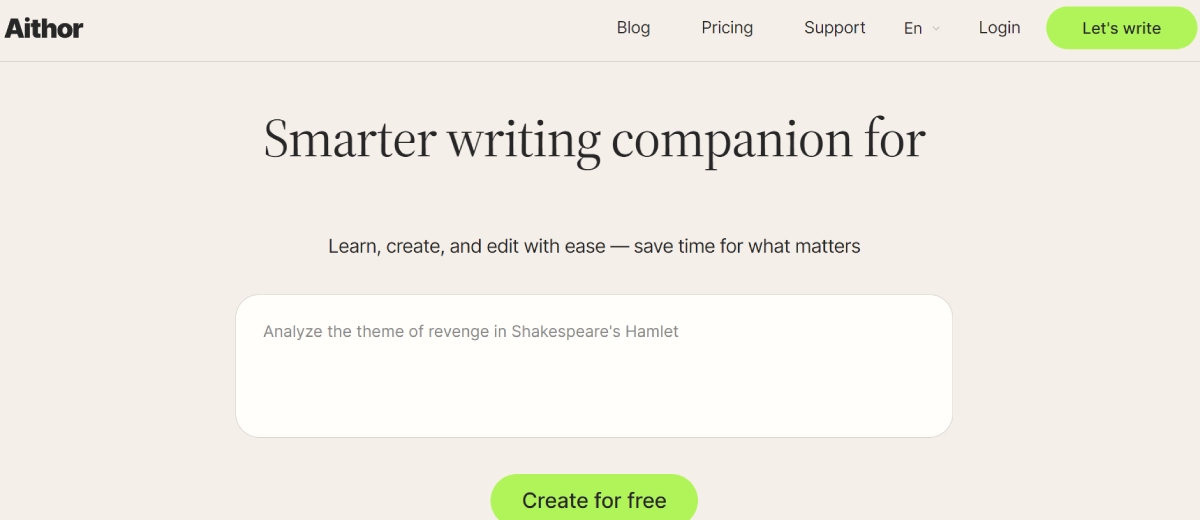Click the Login link

999,28
